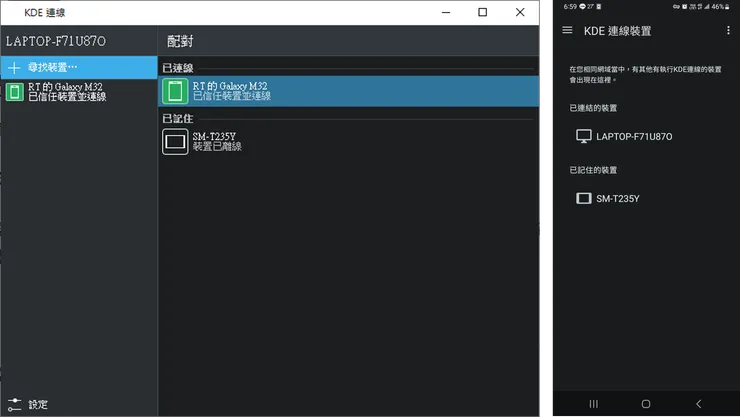
Task: Click the SM-T235Y tablet icon in 已記住
Action: 175,142
